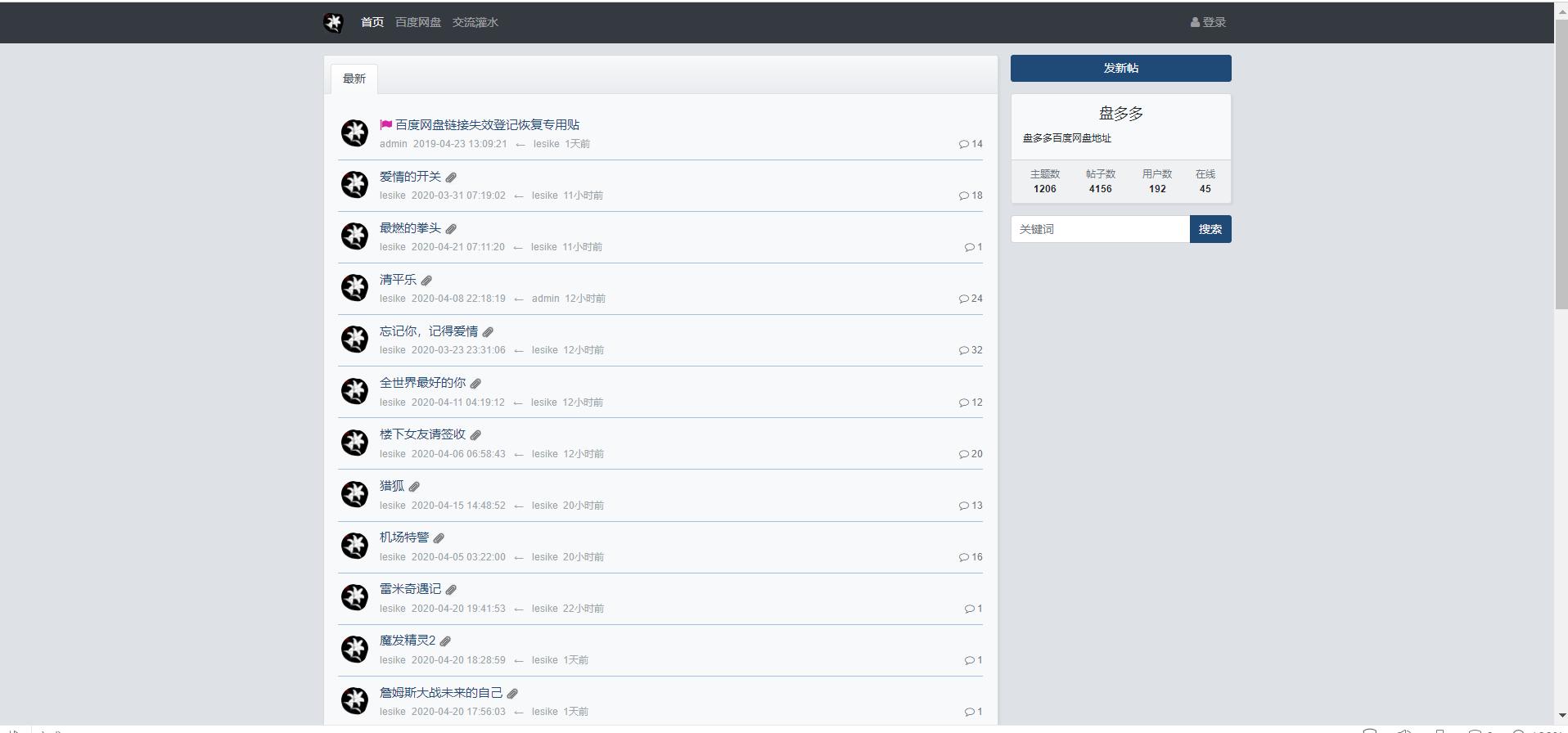Click the avatar beside 魔发精灵2
1568x733 pixels.
354,649
